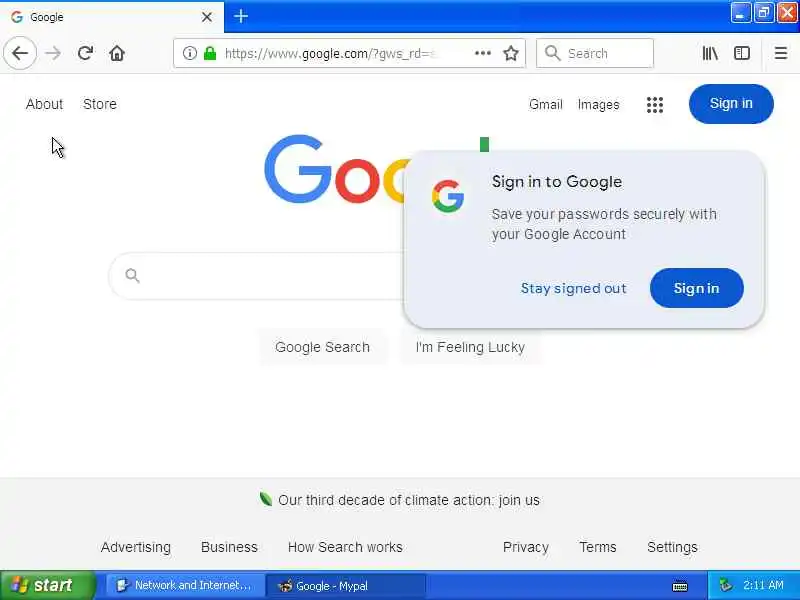
Task: Select the Google tab
Action: point(112,17)
